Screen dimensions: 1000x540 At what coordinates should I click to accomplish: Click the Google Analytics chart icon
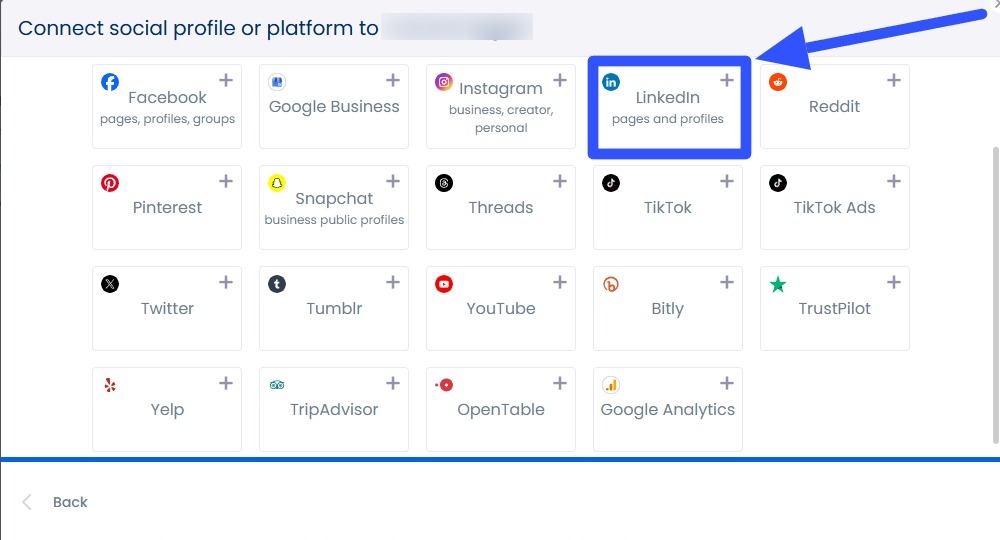coord(611,385)
